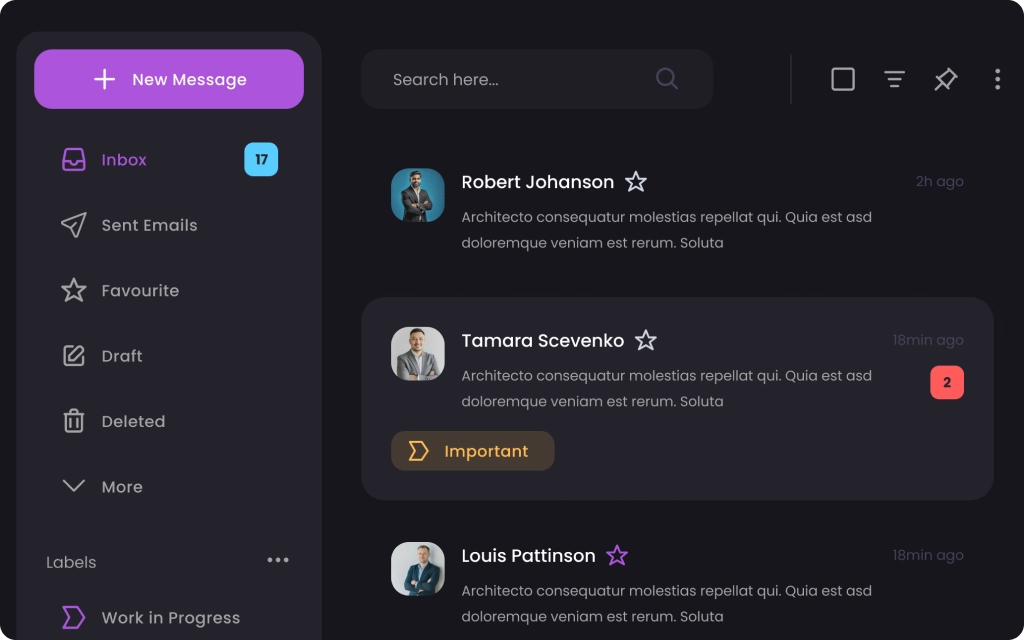Click the Favourite star icon in sidebar
This screenshot has width=1024, height=640.
point(74,290)
